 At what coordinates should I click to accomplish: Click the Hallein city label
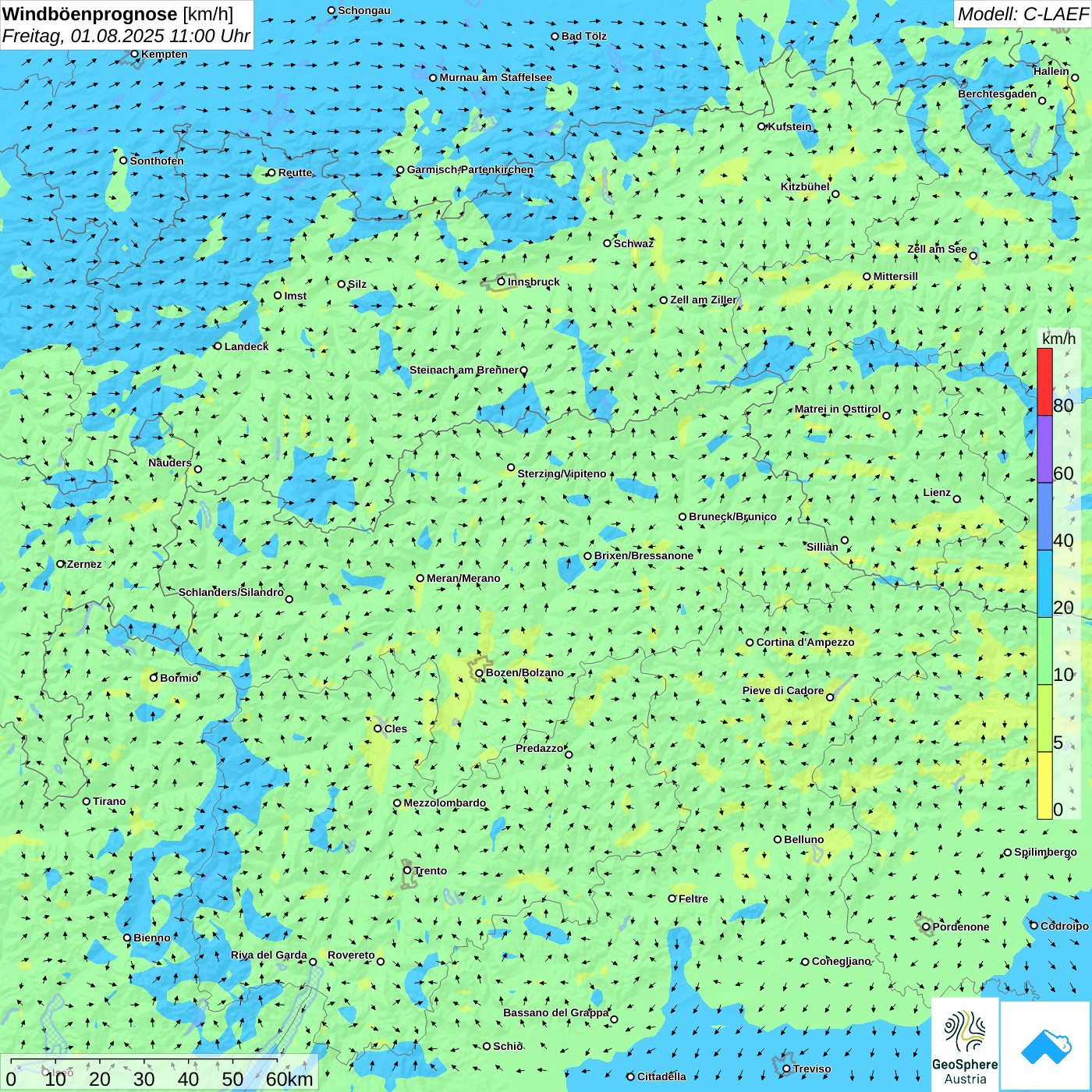click(x=1051, y=71)
